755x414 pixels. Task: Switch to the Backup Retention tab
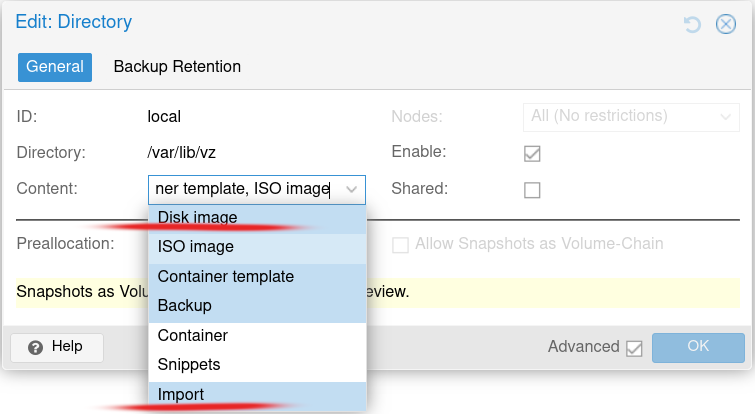177,67
